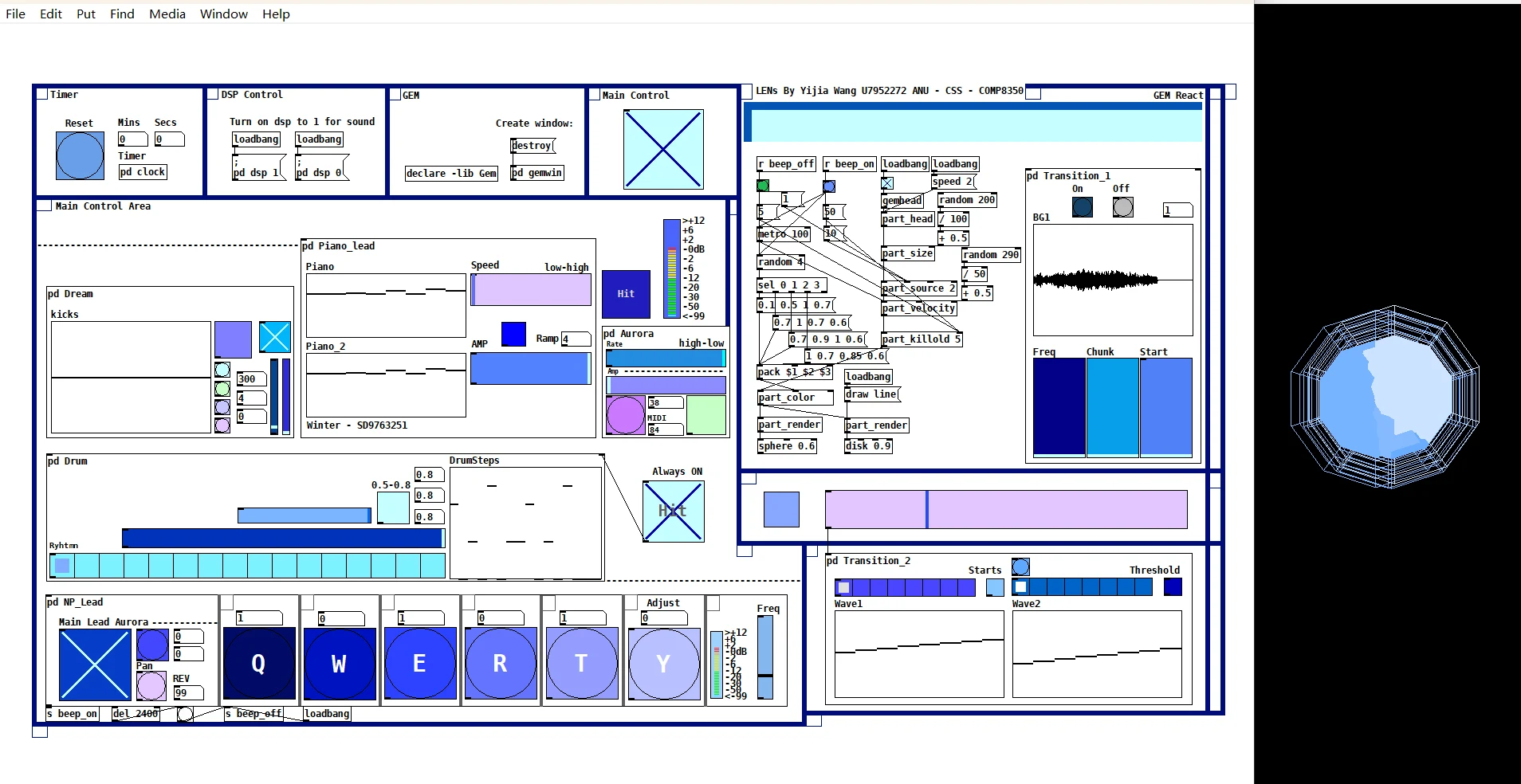Image resolution: width=1521 pixels, height=784 pixels.
Task: Open the File menu
Action: [15, 14]
